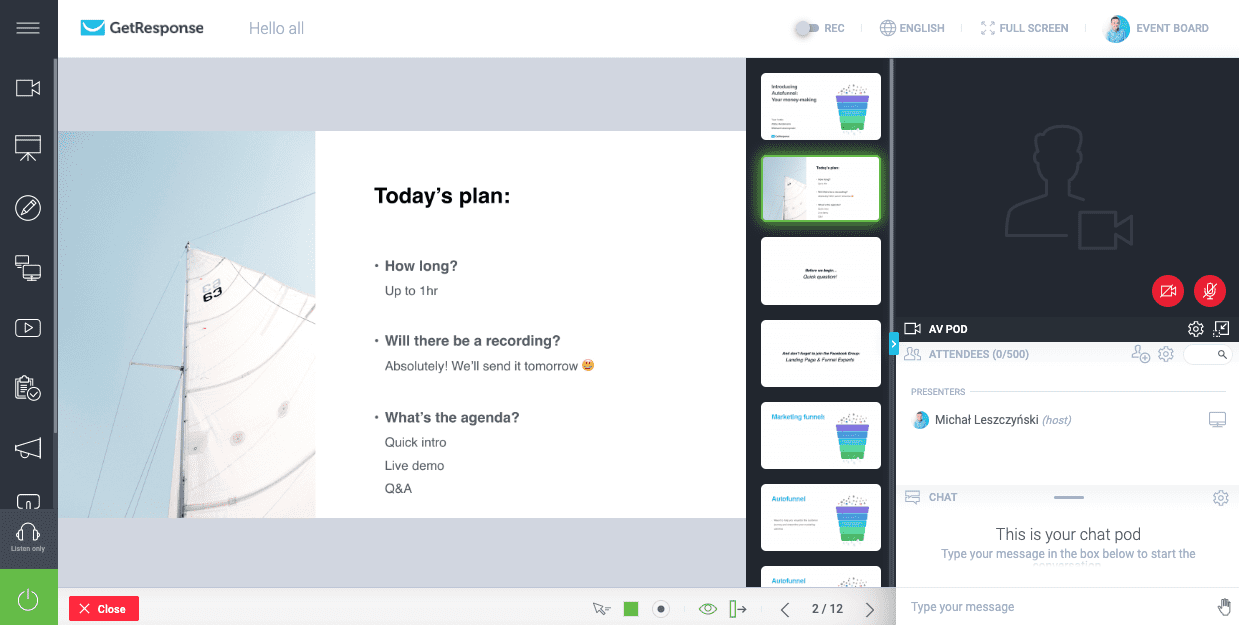The image size is (1239, 625).
Task: Choose the pointer dot size option
Action: 660,608
